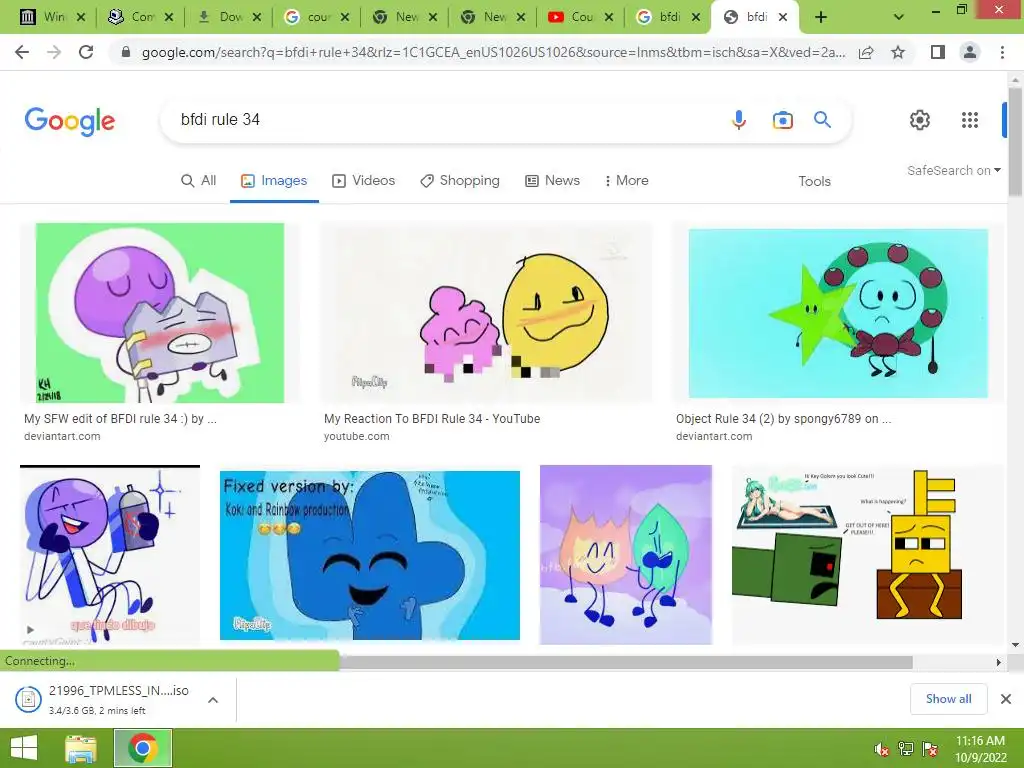Screen dimensions: 1024x768
Task: Click the muted volume tray icon
Action: click(882, 749)
